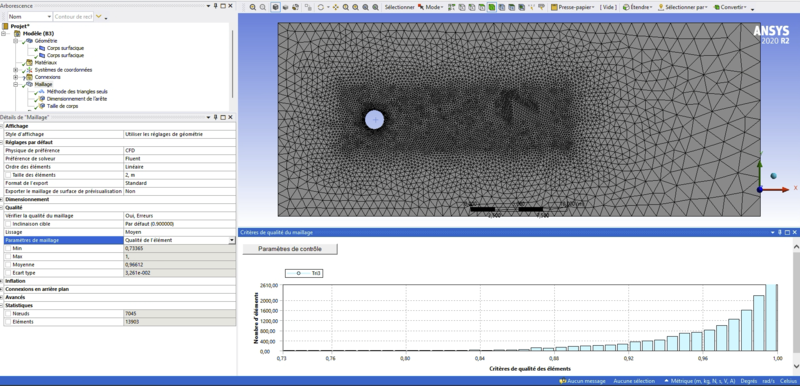
Task: Select the highlighted green face filter icon
Action: 492,7
